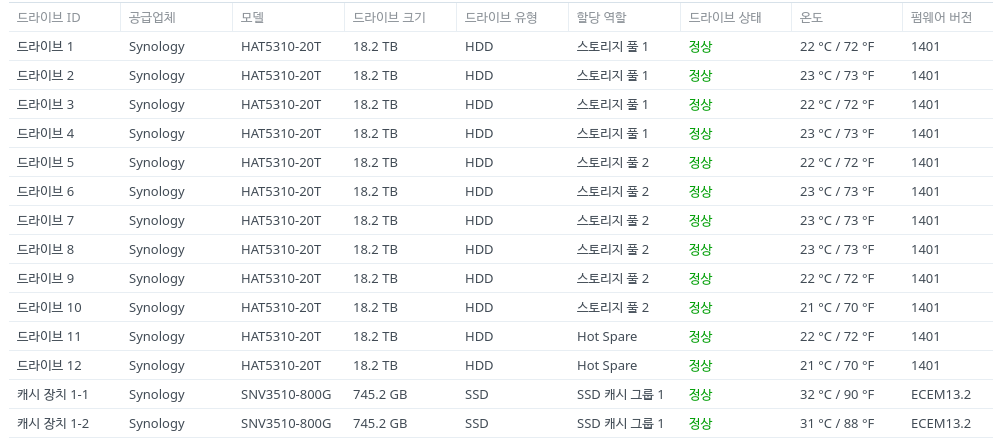Click SSD 캐시 그룹 1 of 캐시 장치 1-2
This screenshot has width=993, height=440.
point(620,424)
